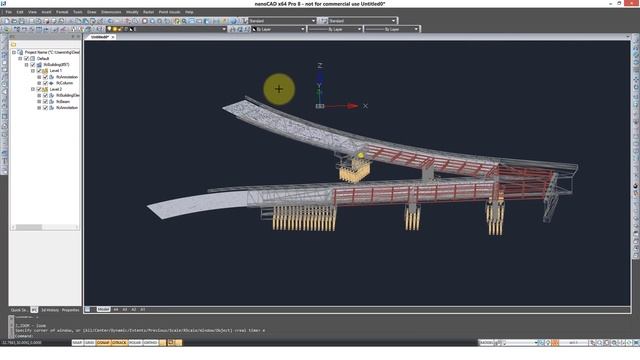This screenshot has width=640, height=360.
Task: Click the Save toolbar icon
Action: pyautogui.click(x=22, y=21)
